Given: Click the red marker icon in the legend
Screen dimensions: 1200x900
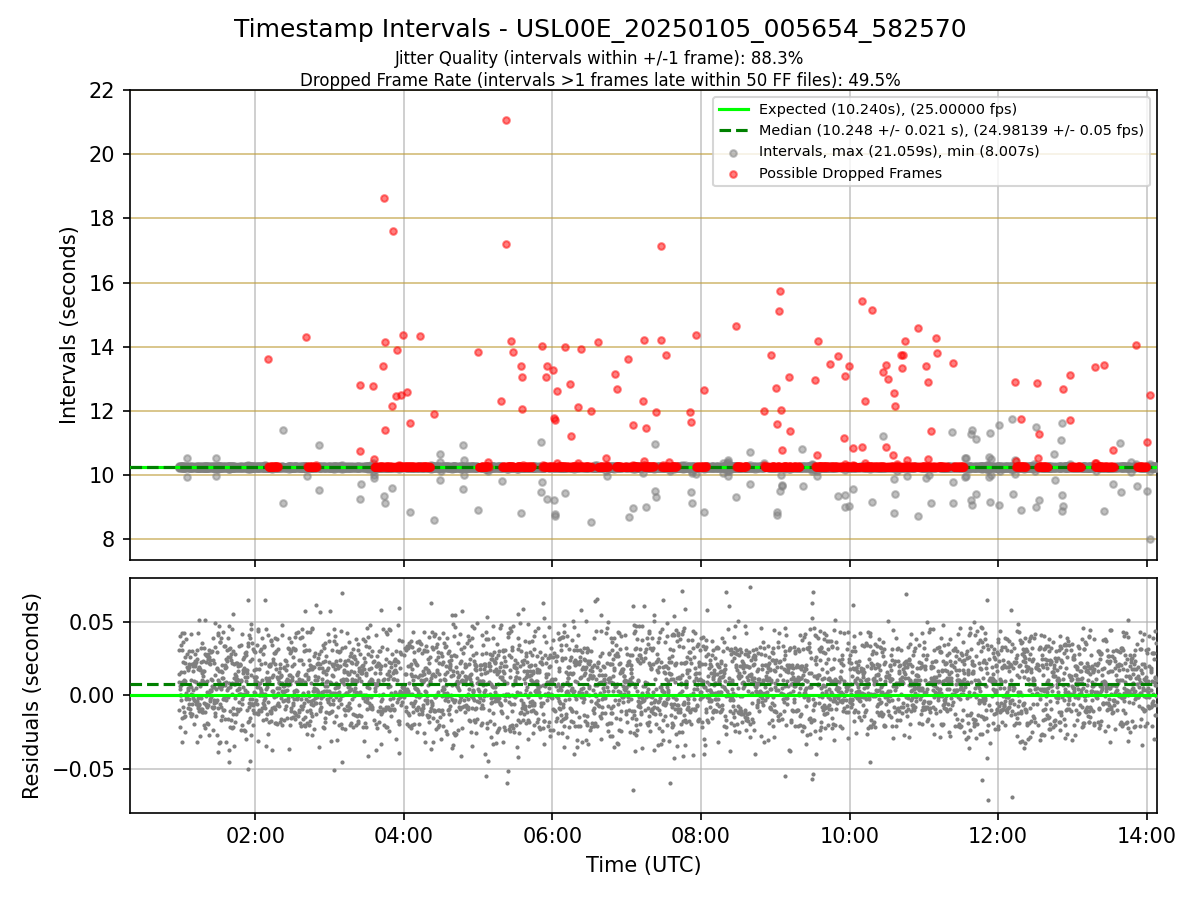Looking at the screenshot, I should coord(734,173).
